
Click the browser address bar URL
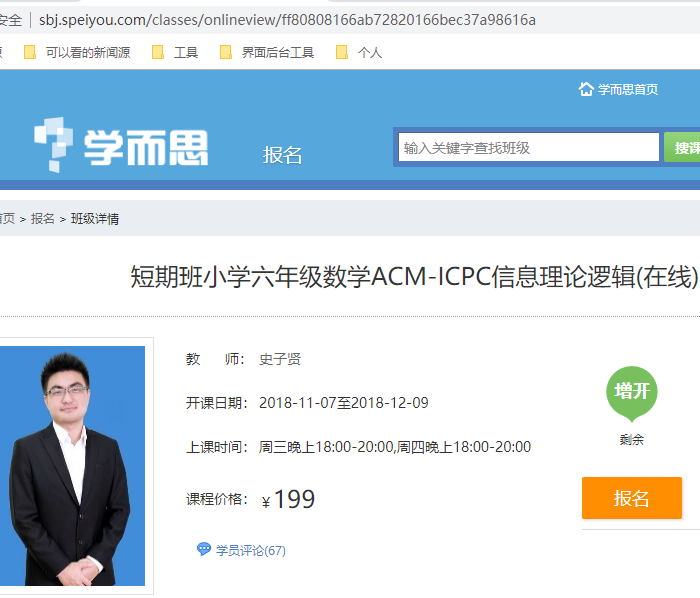(x=287, y=20)
